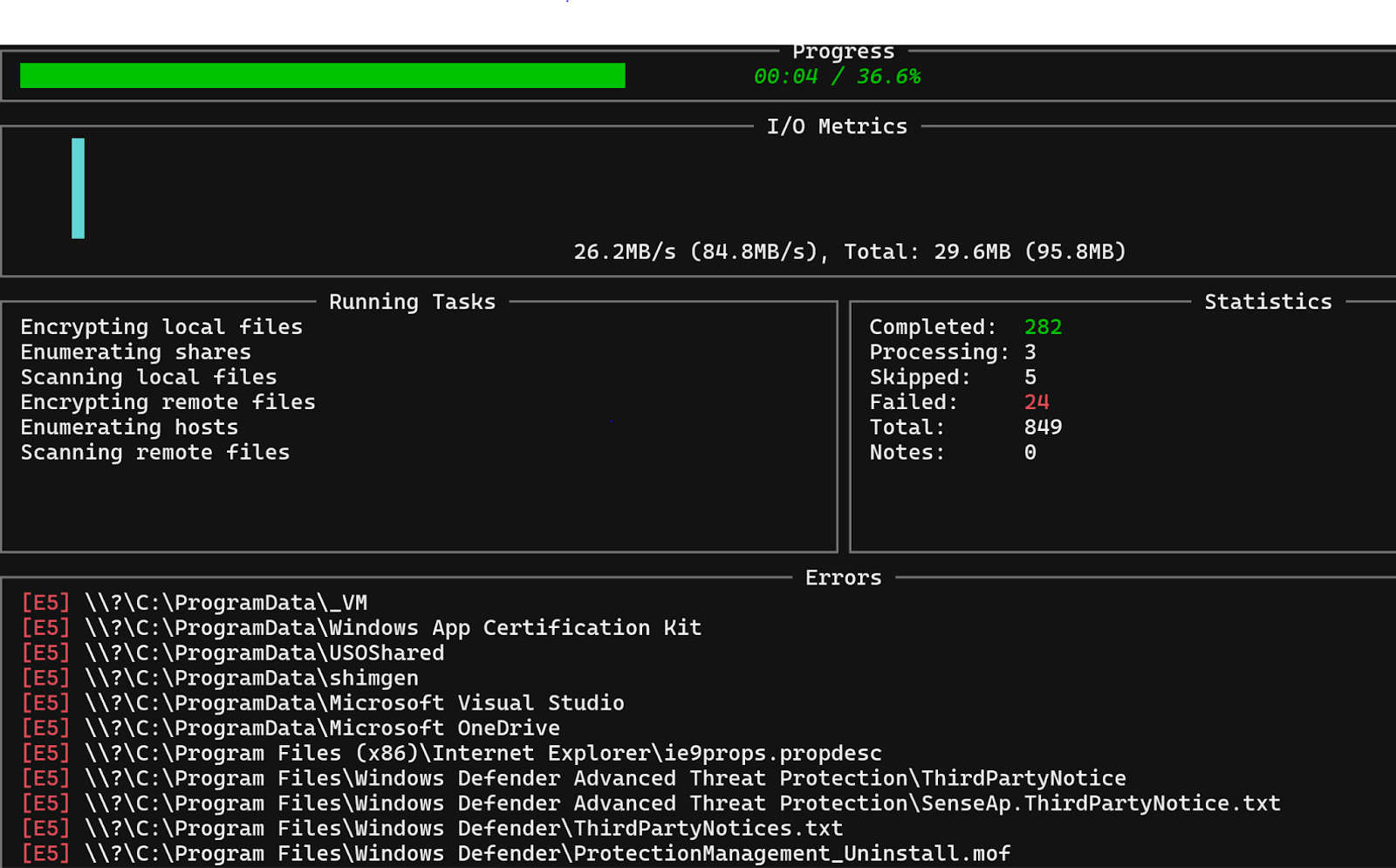
Task: Select the Enumerating shares task
Action: [x=135, y=352]
